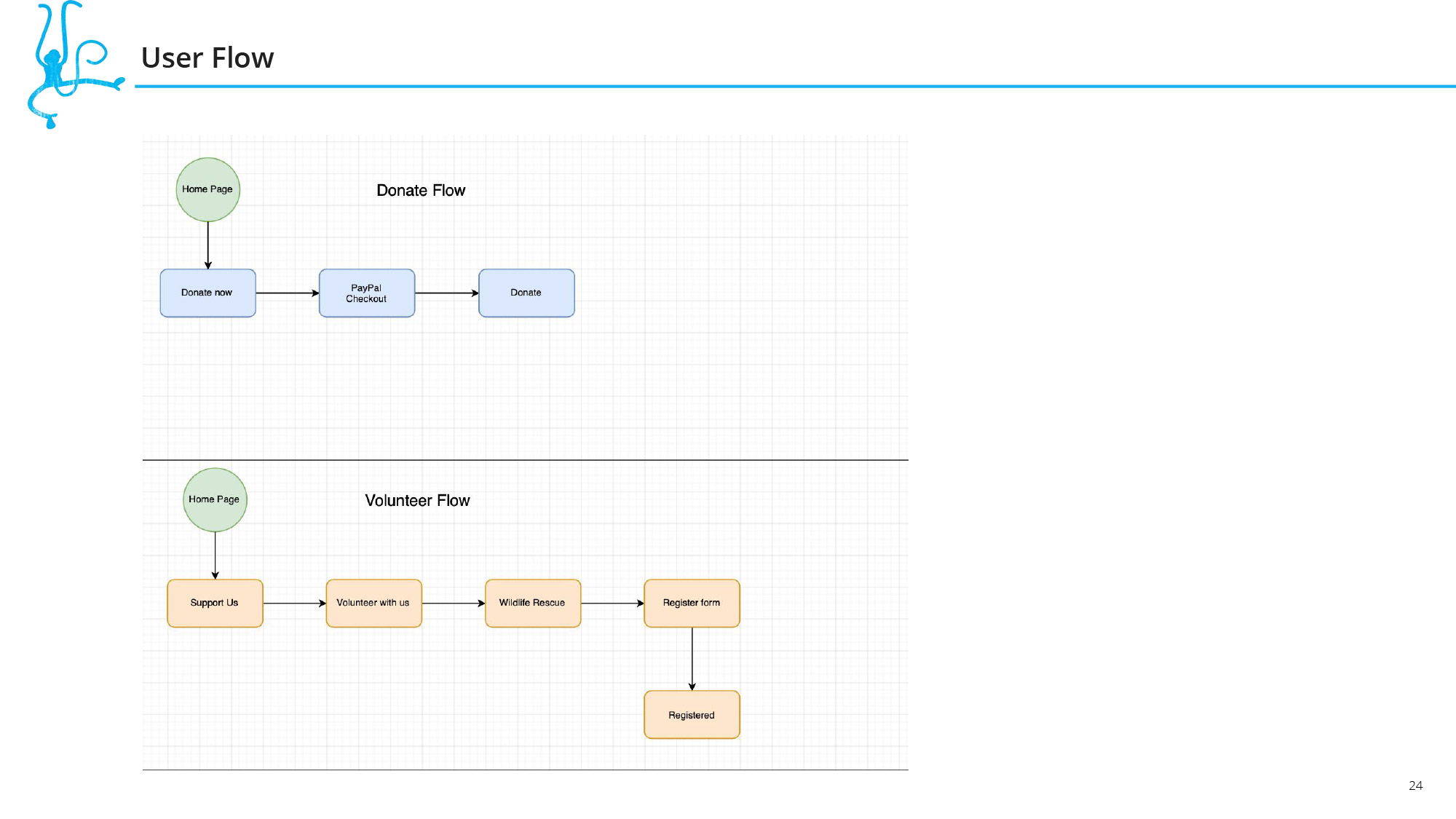Click the Donate now box
This screenshot has width=1456, height=819.
208,293
